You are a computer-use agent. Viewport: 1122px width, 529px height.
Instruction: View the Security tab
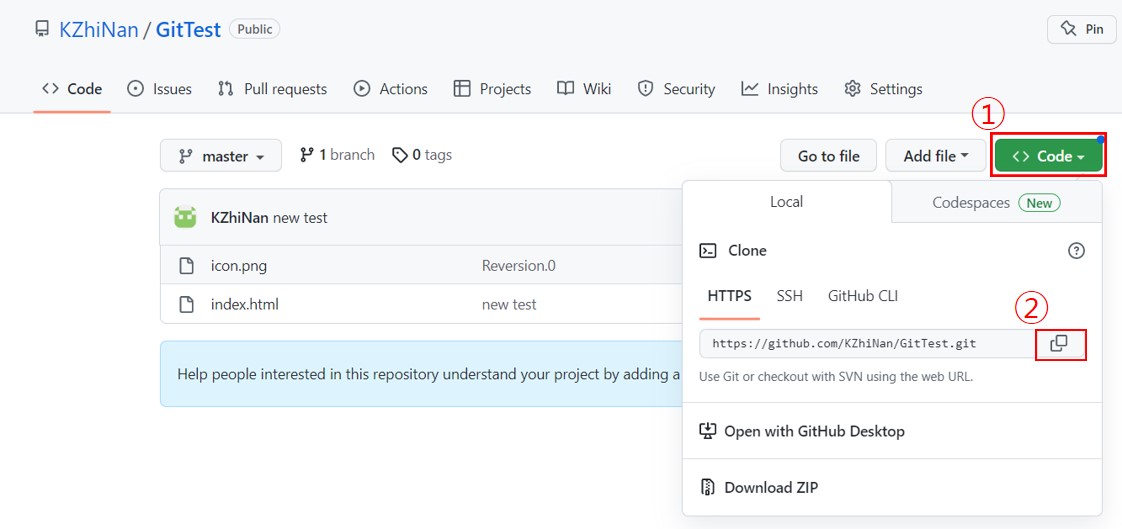coord(676,89)
